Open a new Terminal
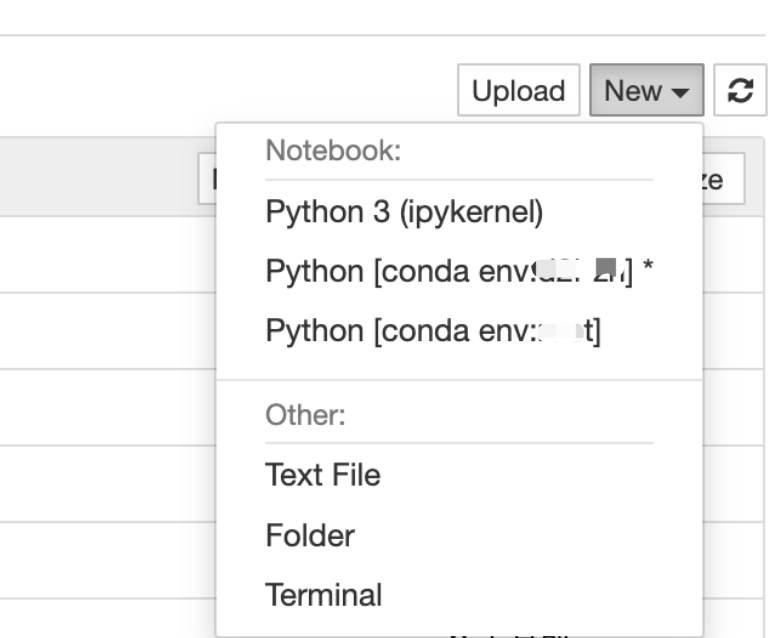The width and height of the screenshot is (784, 638). click(x=323, y=595)
